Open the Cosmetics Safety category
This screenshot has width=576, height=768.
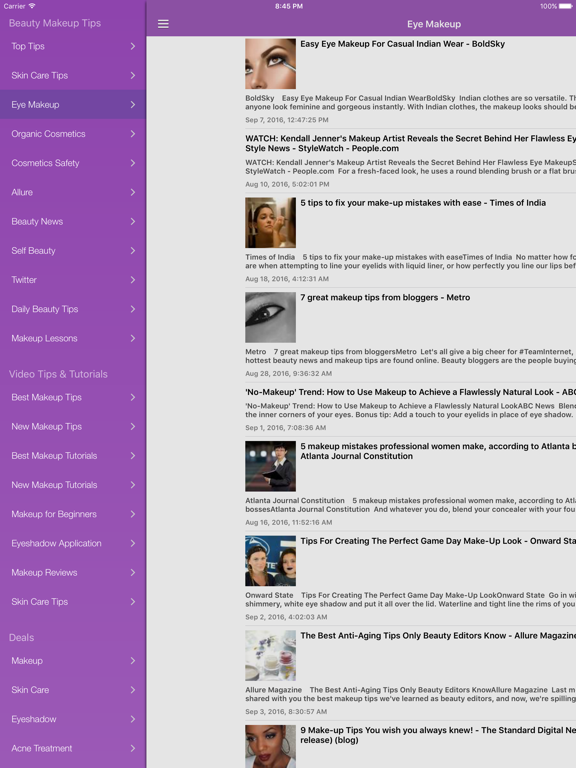click(73, 163)
